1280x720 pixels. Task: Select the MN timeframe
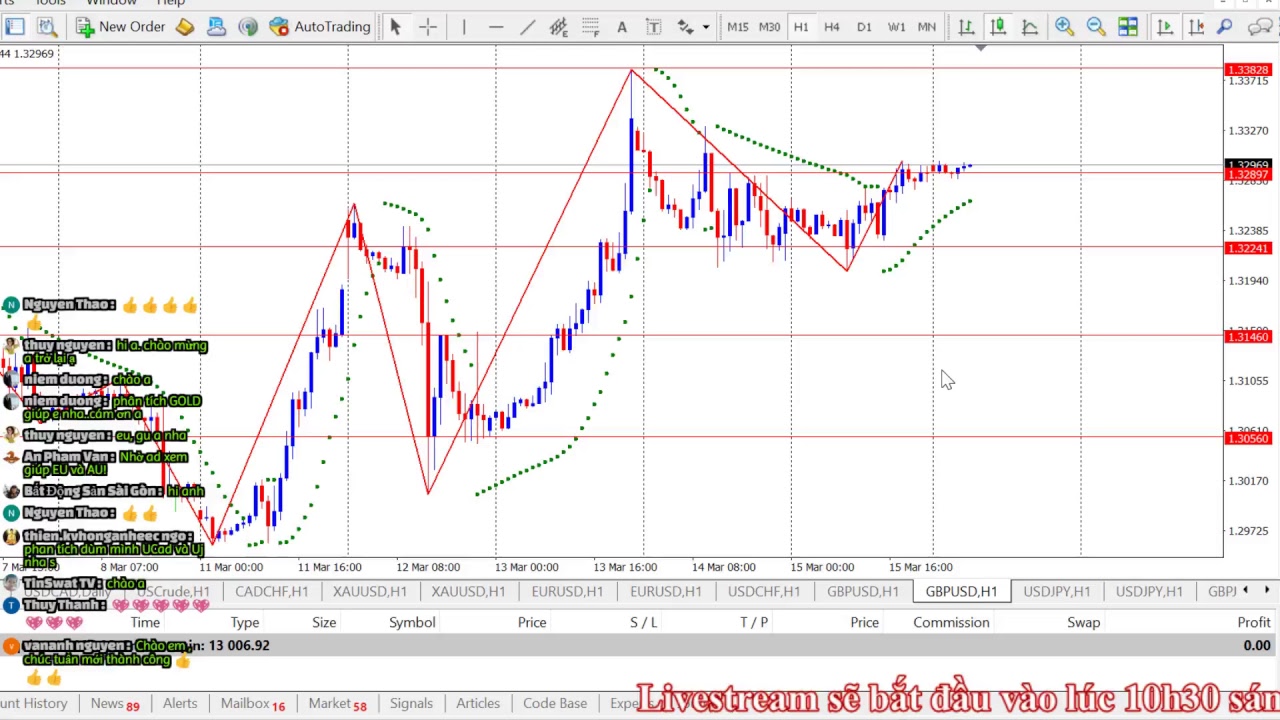[x=927, y=27]
